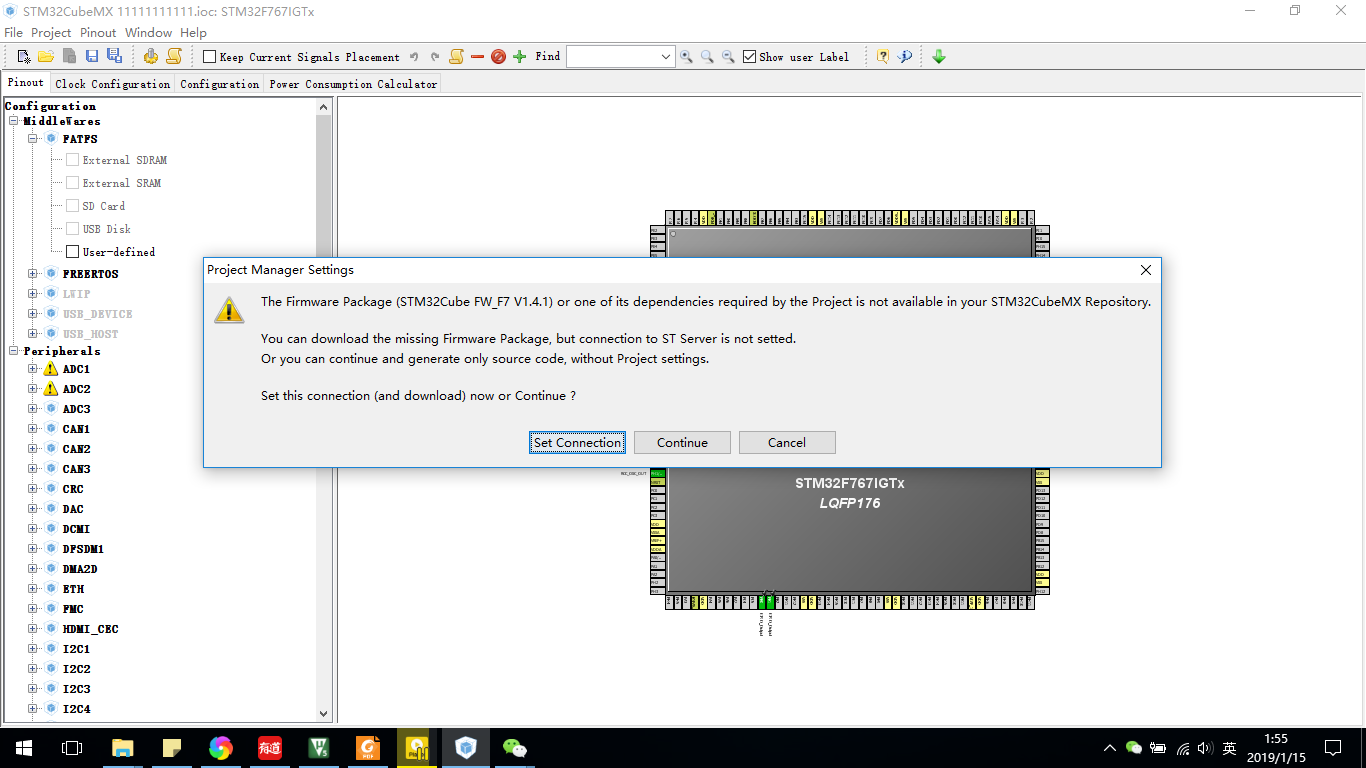Open the Find combo box dropdown

[666, 57]
